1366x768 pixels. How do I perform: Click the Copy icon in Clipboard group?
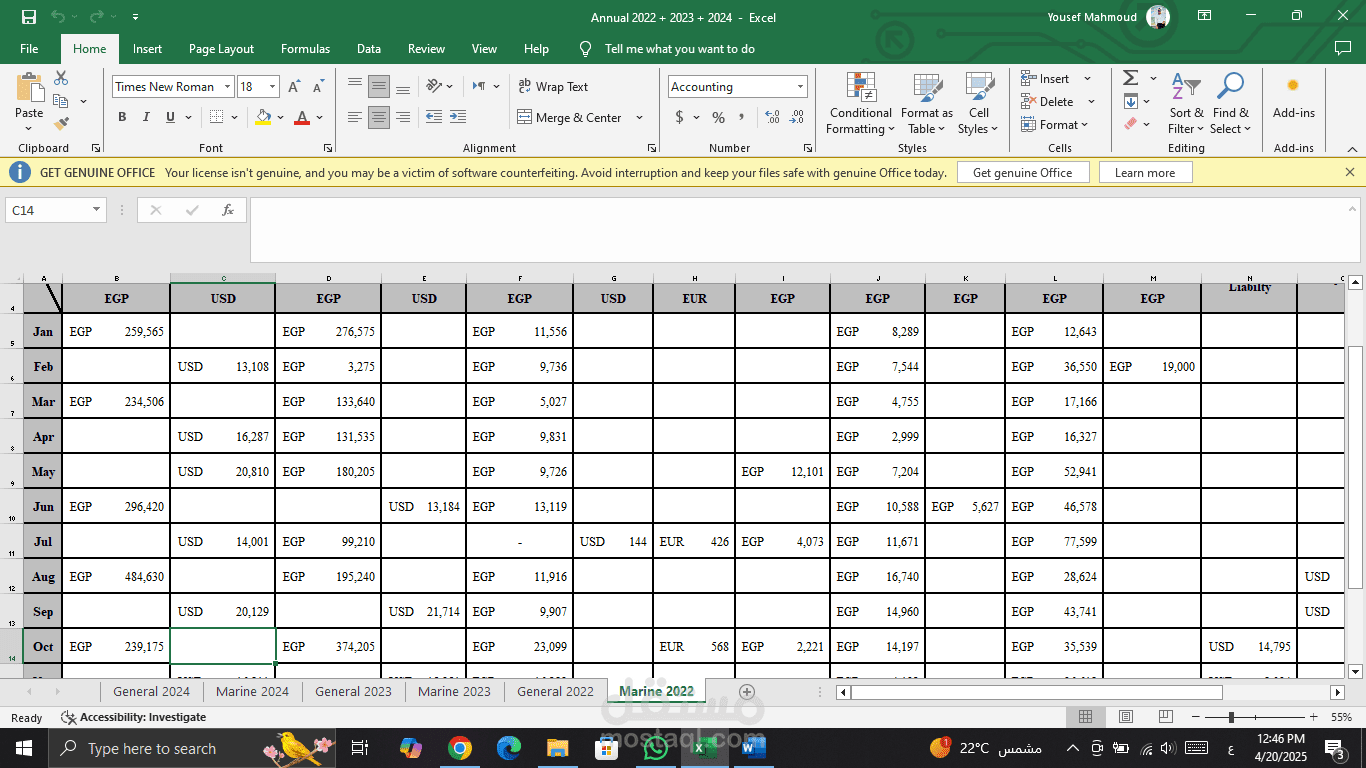click(61, 101)
